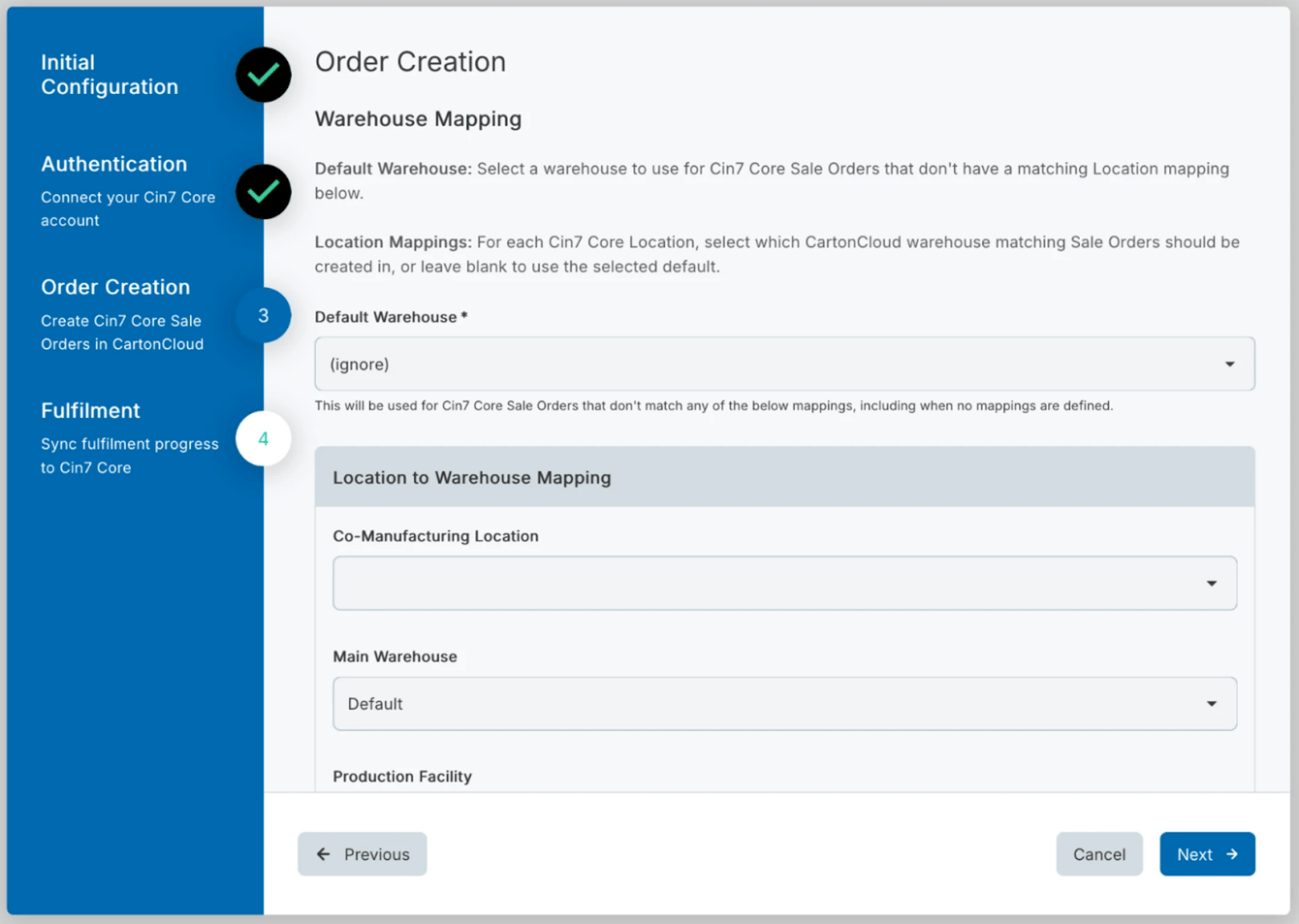Go to Authentication step

click(x=114, y=164)
